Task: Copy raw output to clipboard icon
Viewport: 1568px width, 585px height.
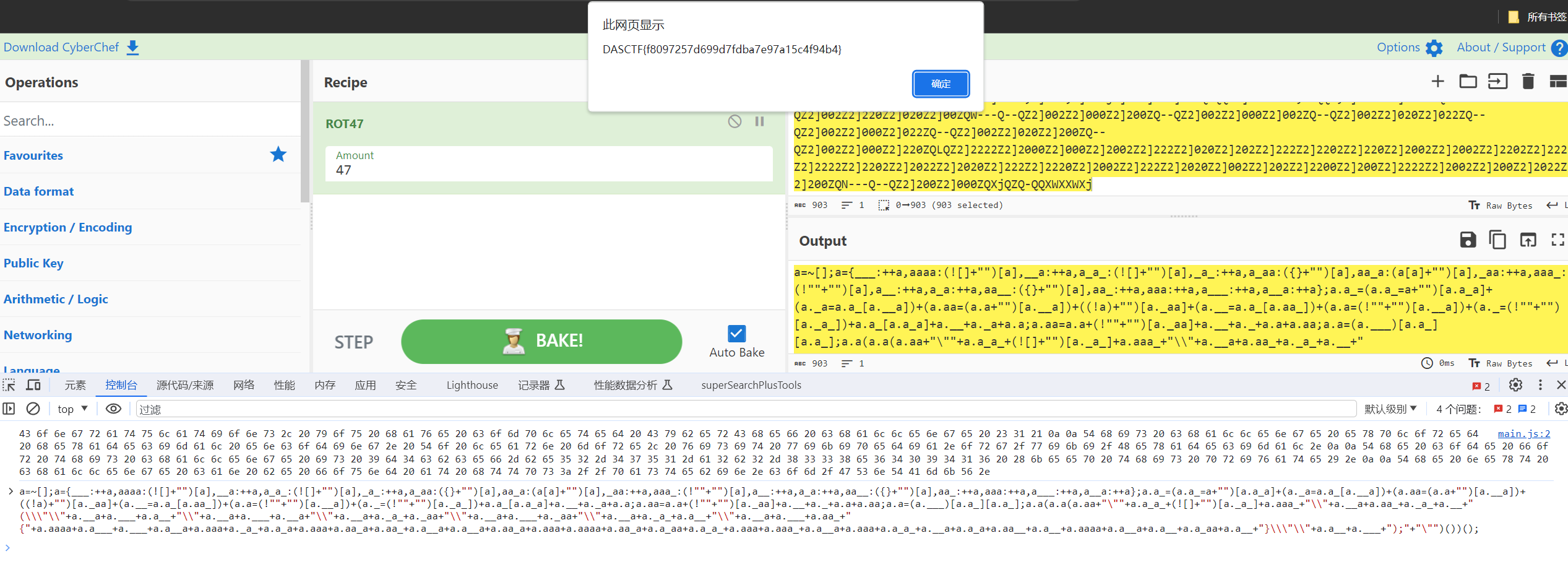Action: tap(1497, 240)
